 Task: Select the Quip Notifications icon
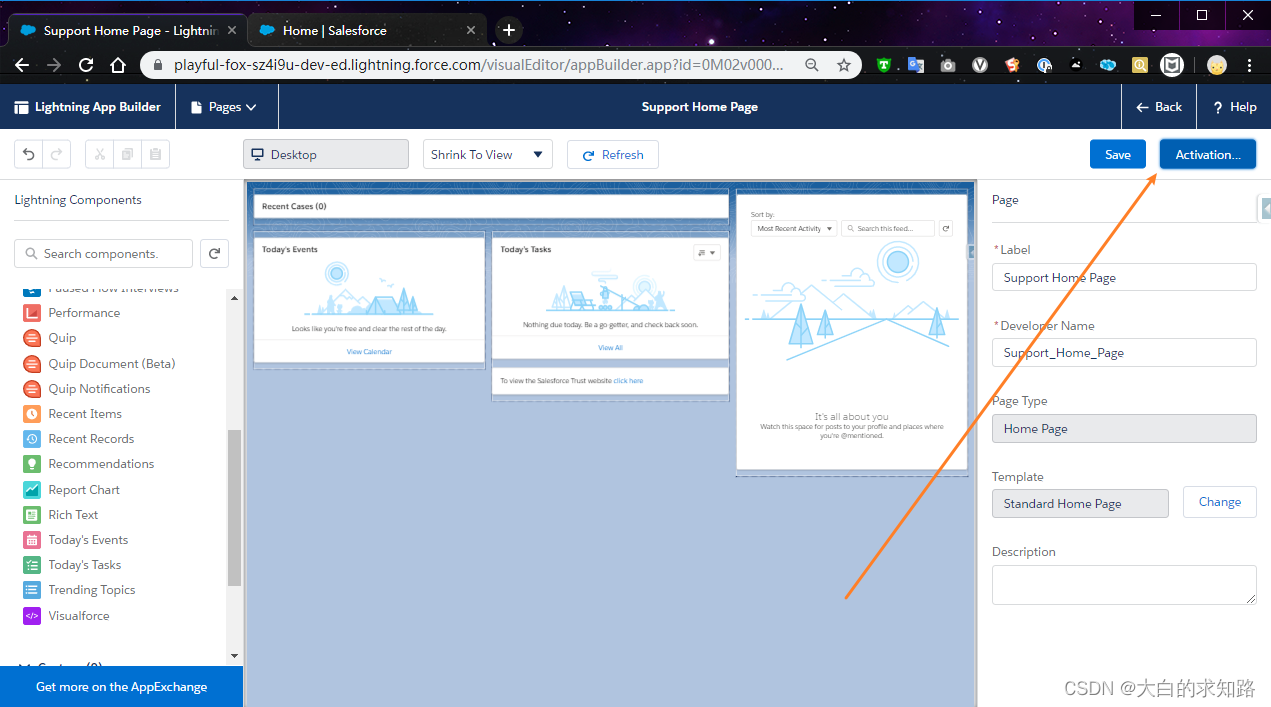[x=32, y=388]
